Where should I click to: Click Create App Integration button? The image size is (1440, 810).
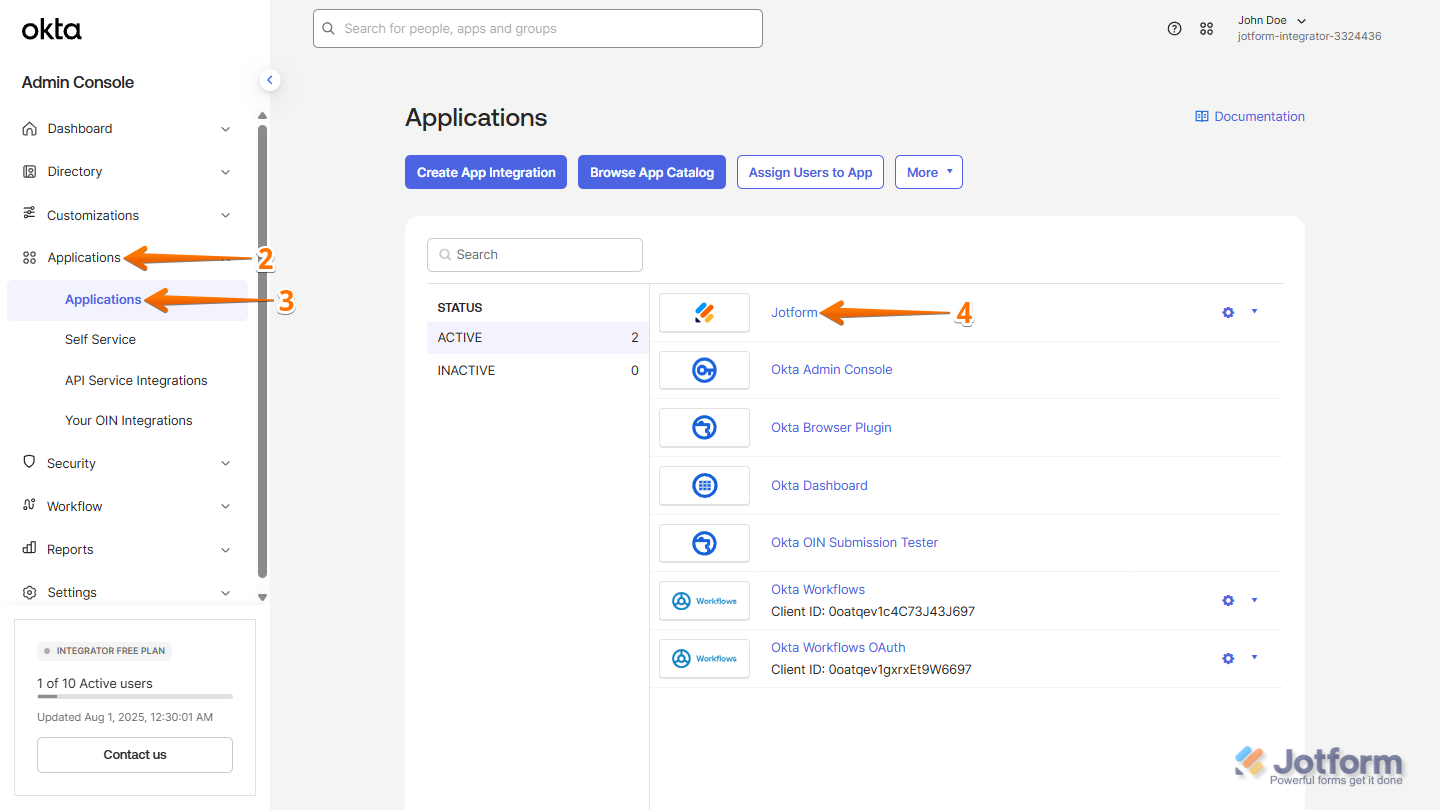(x=486, y=172)
